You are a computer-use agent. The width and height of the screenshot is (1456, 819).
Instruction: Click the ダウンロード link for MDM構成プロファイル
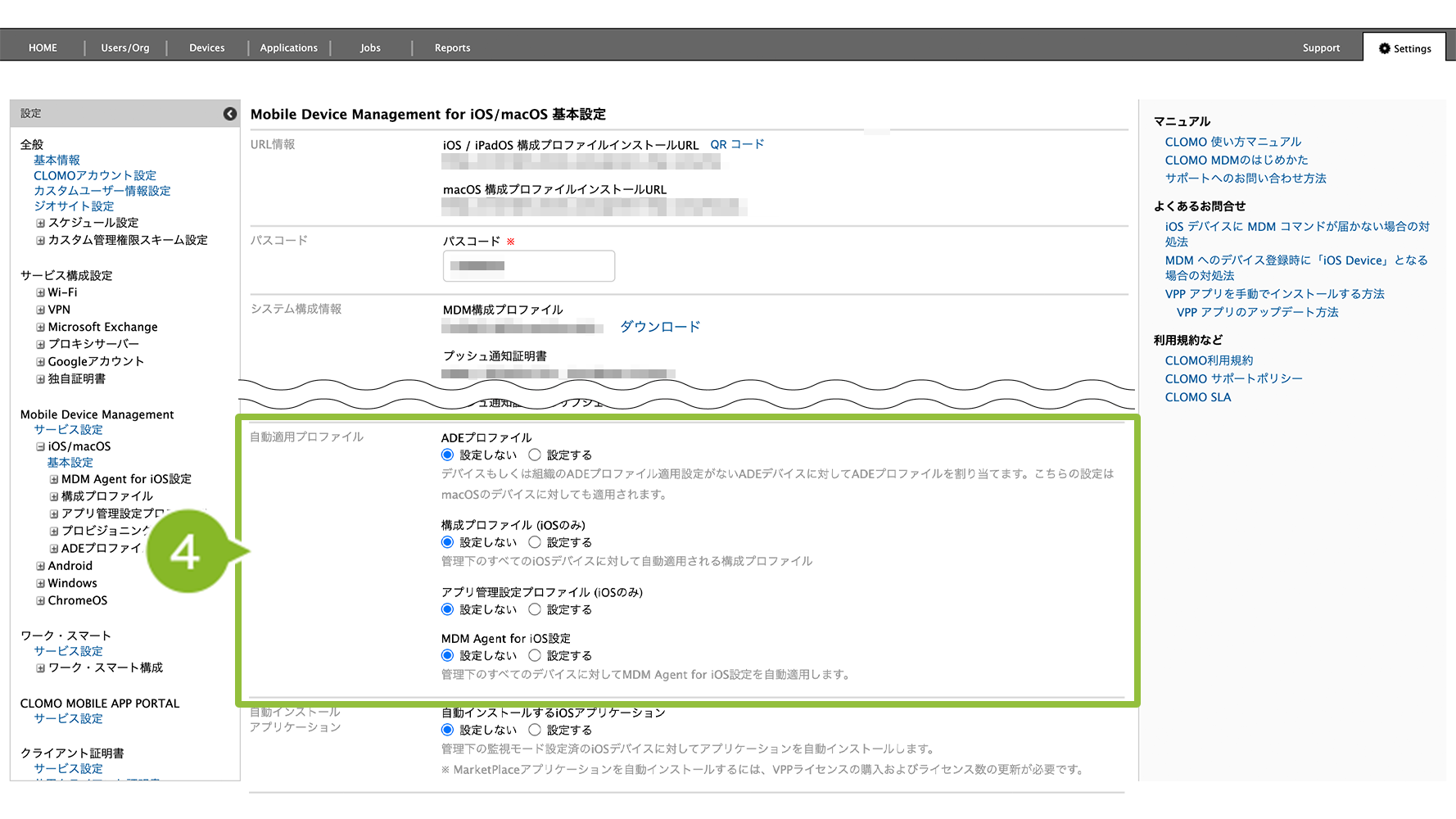point(660,327)
